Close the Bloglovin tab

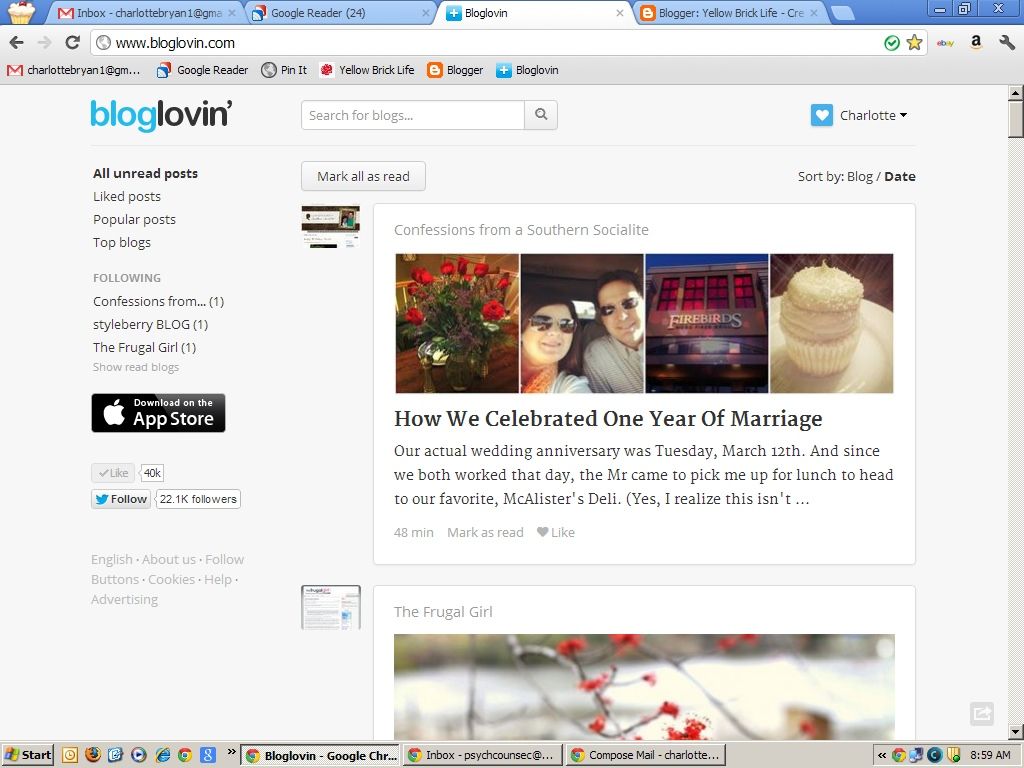tap(619, 13)
